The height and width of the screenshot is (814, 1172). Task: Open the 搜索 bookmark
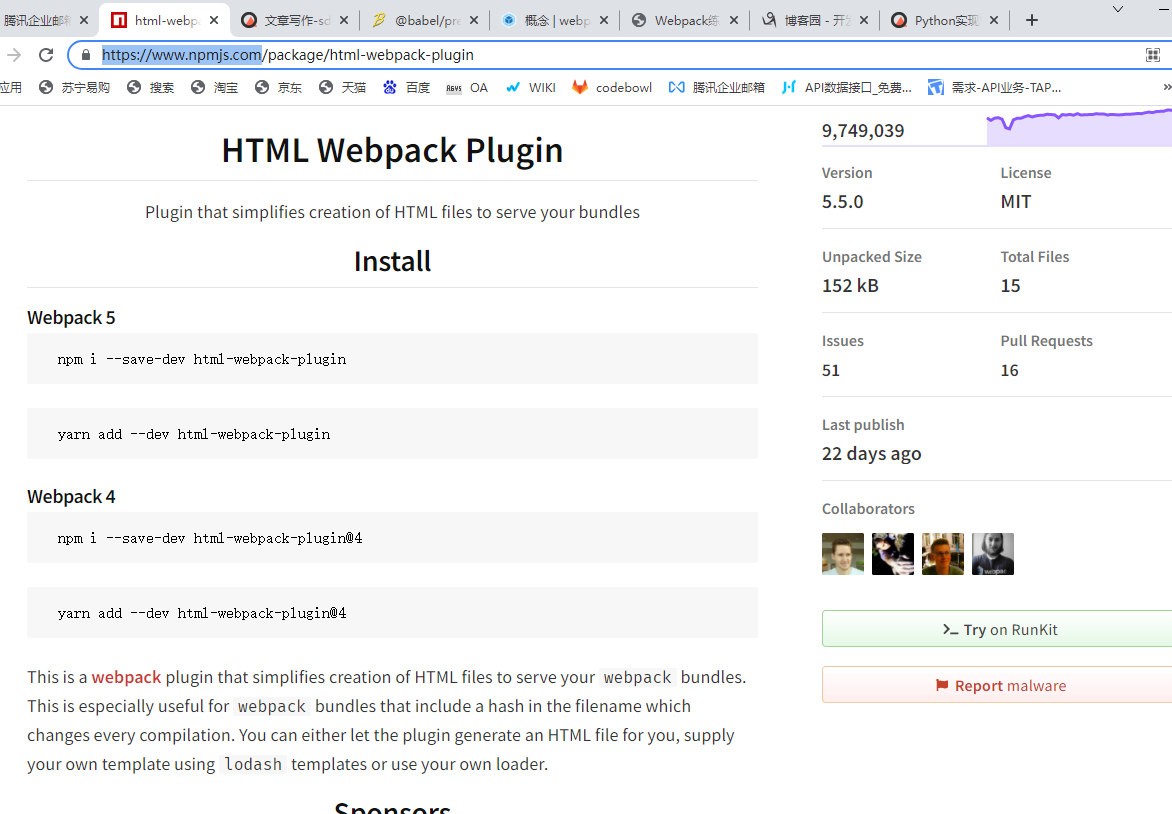[x=151, y=87]
